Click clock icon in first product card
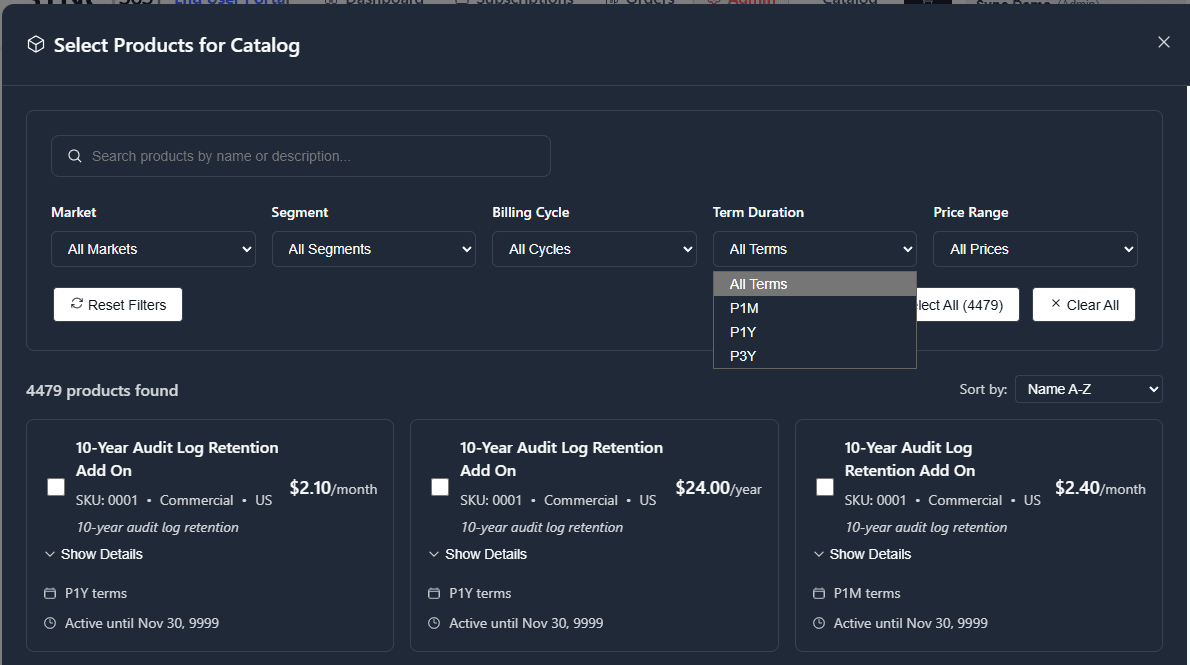Image resolution: width=1190 pixels, height=665 pixels. [x=50, y=623]
